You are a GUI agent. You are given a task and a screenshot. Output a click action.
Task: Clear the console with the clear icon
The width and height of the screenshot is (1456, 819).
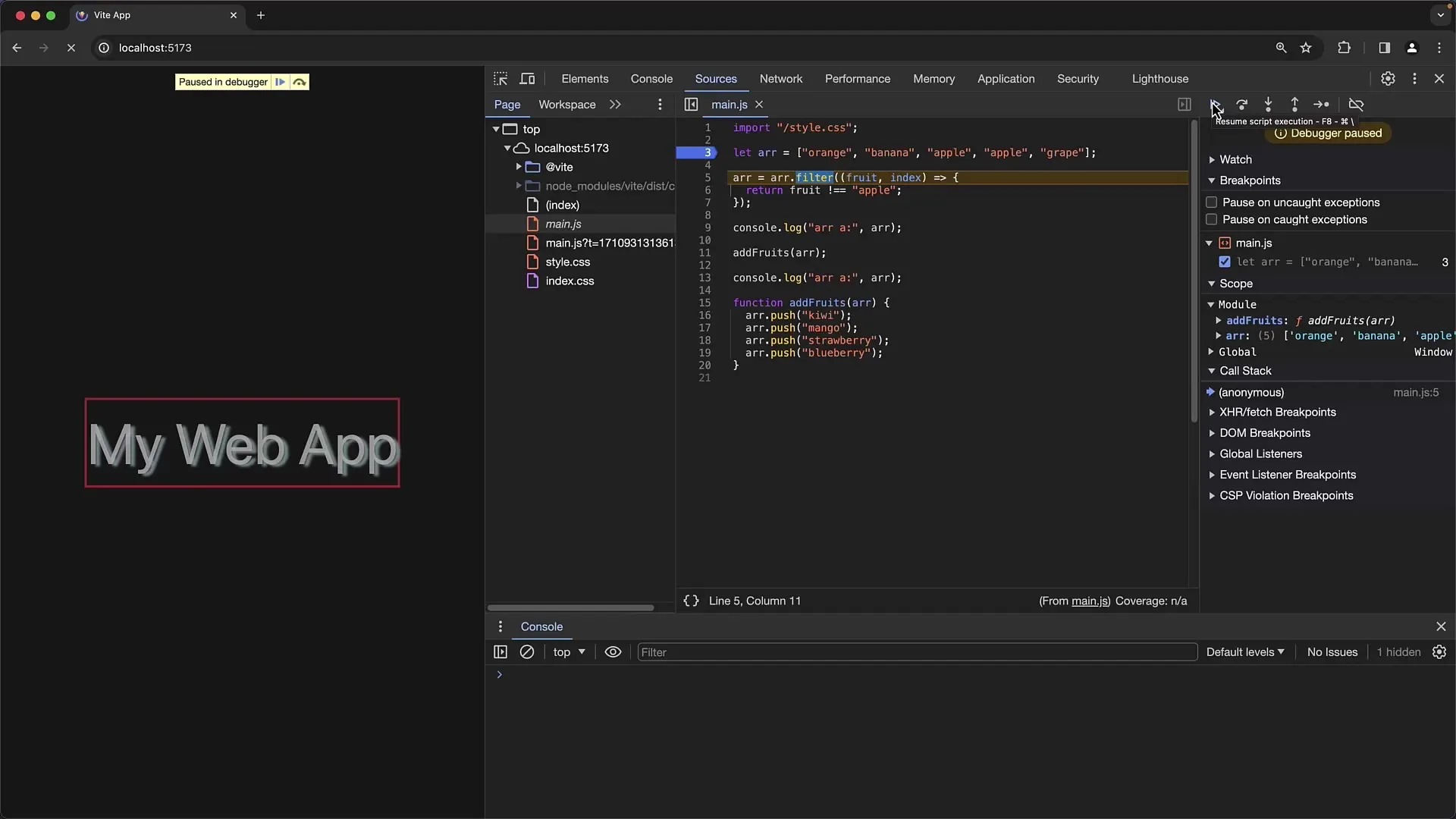(527, 652)
